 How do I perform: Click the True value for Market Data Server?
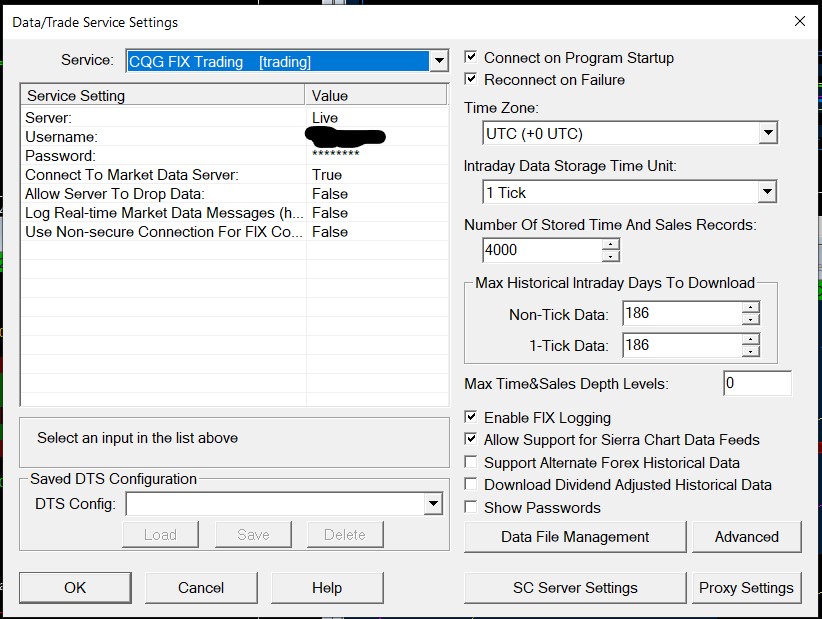tap(327, 175)
